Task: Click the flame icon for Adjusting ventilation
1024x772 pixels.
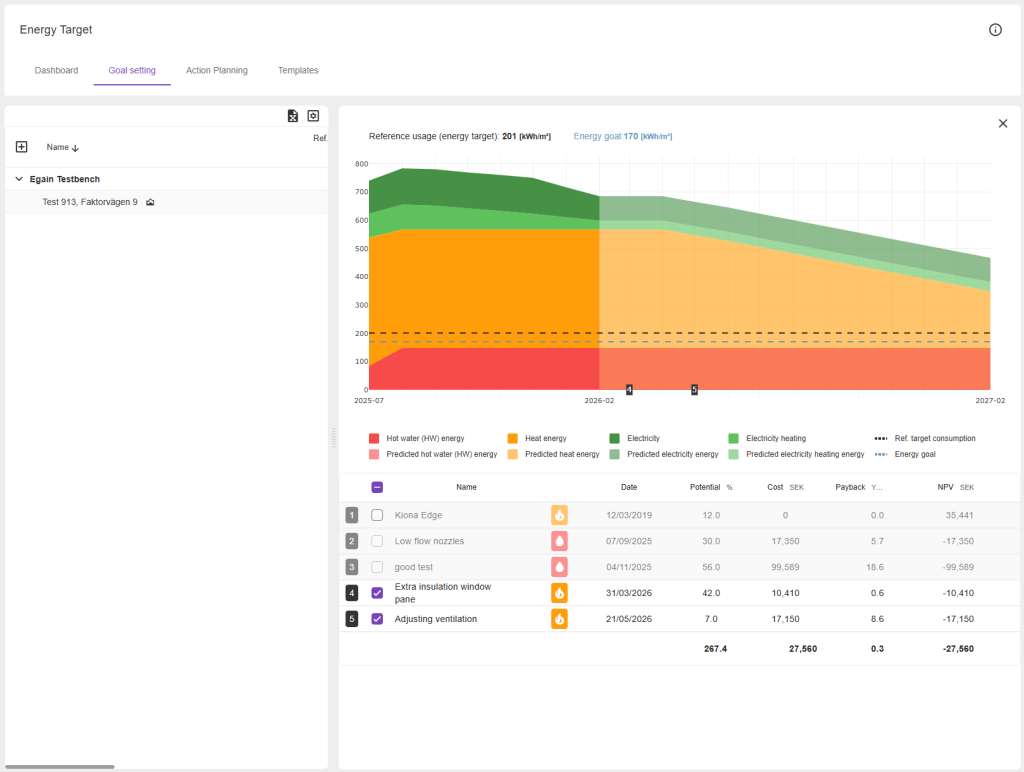Action: (559, 619)
